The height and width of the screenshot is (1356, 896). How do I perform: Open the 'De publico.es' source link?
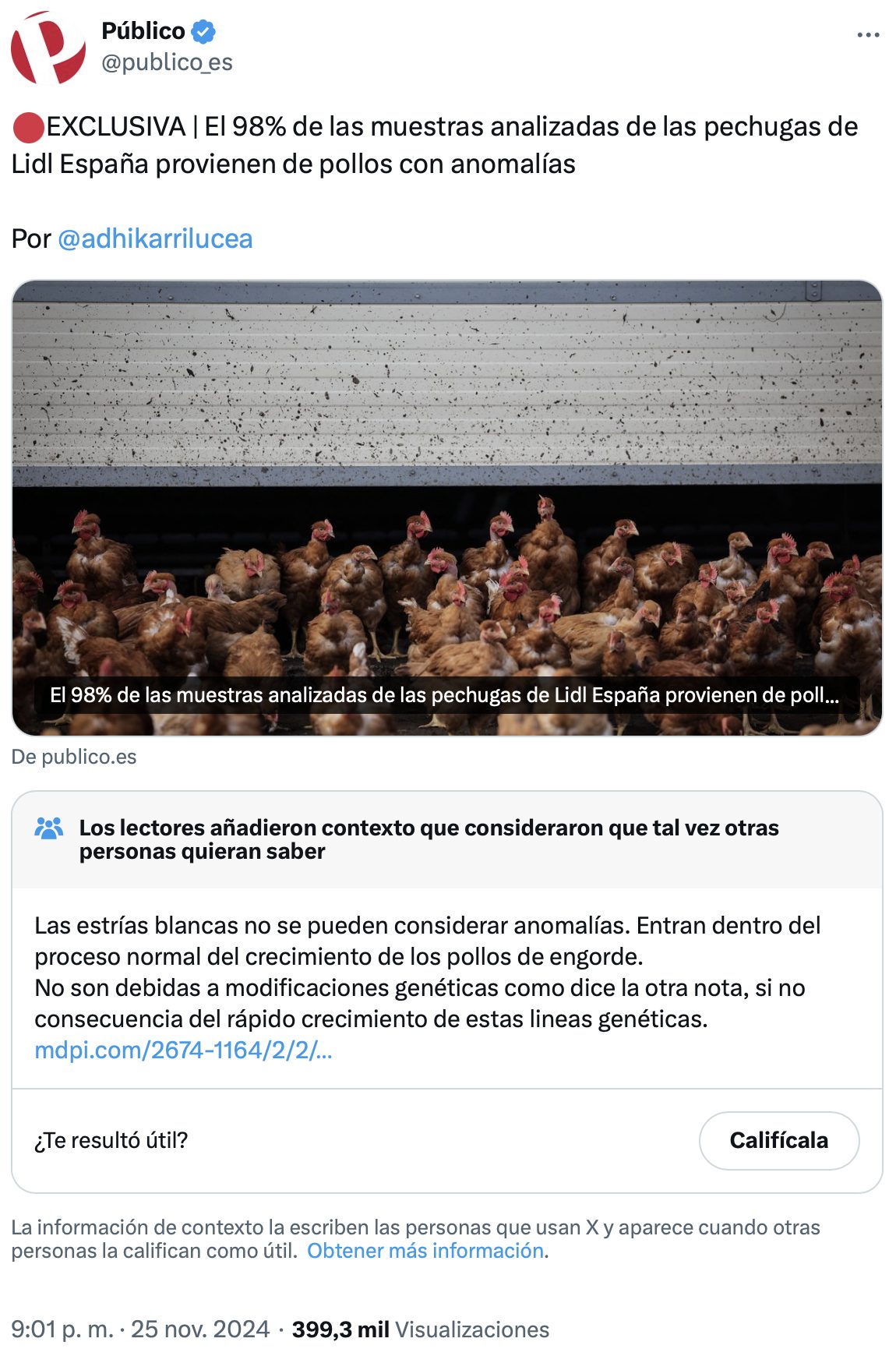click(x=74, y=757)
